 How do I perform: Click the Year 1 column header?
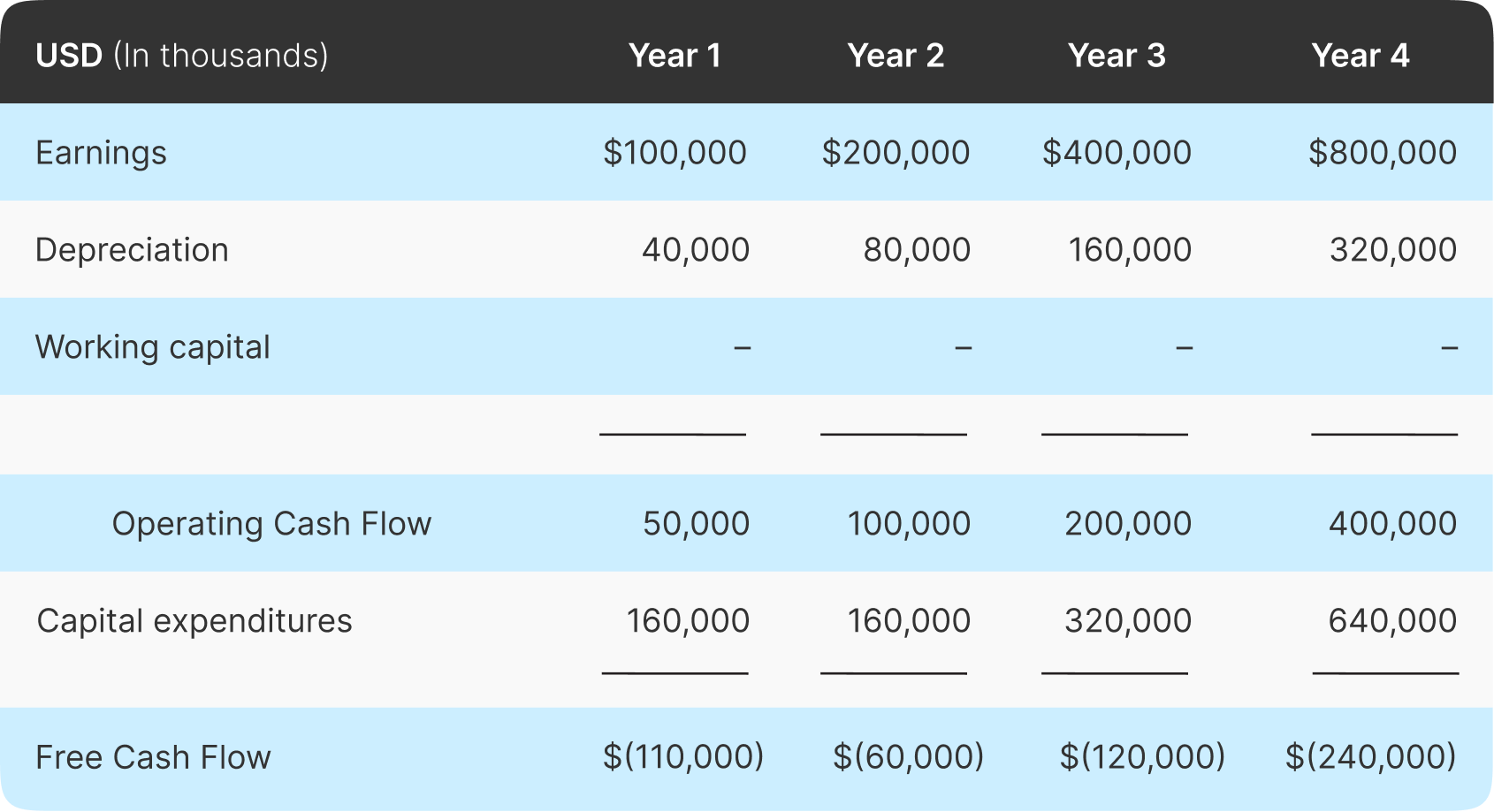tap(675, 56)
